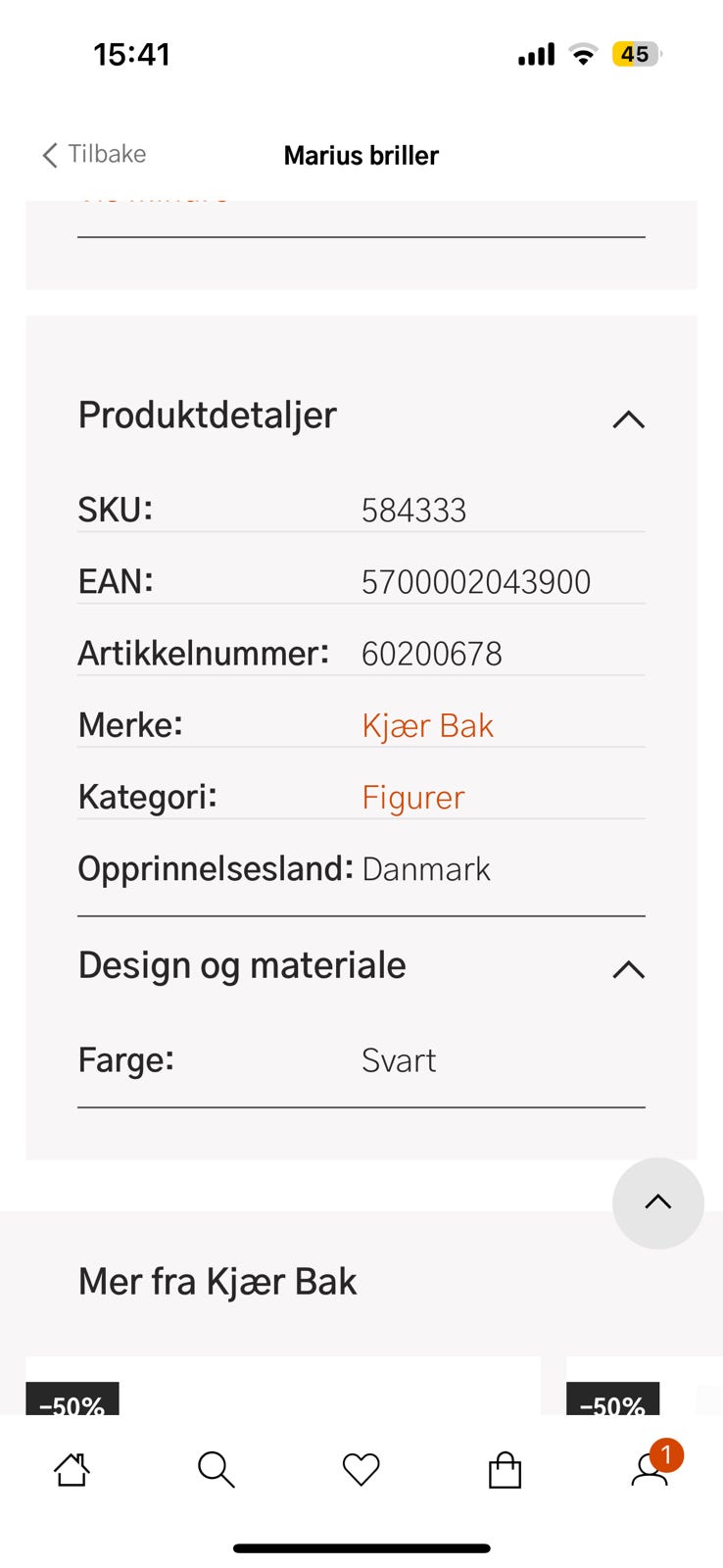Tap the SKU value 584333

413,511
